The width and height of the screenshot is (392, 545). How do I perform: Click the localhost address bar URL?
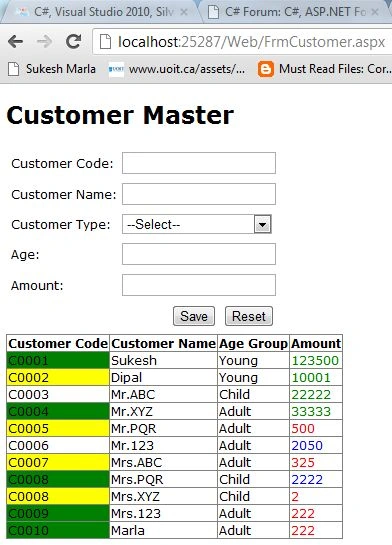[x=251, y=42]
